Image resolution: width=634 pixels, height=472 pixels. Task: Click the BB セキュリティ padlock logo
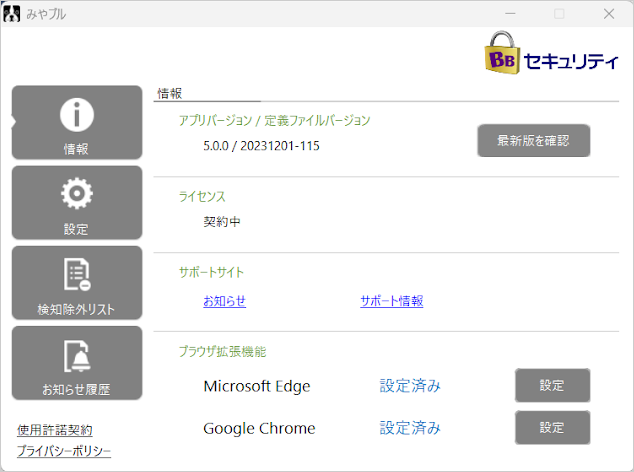(552, 53)
